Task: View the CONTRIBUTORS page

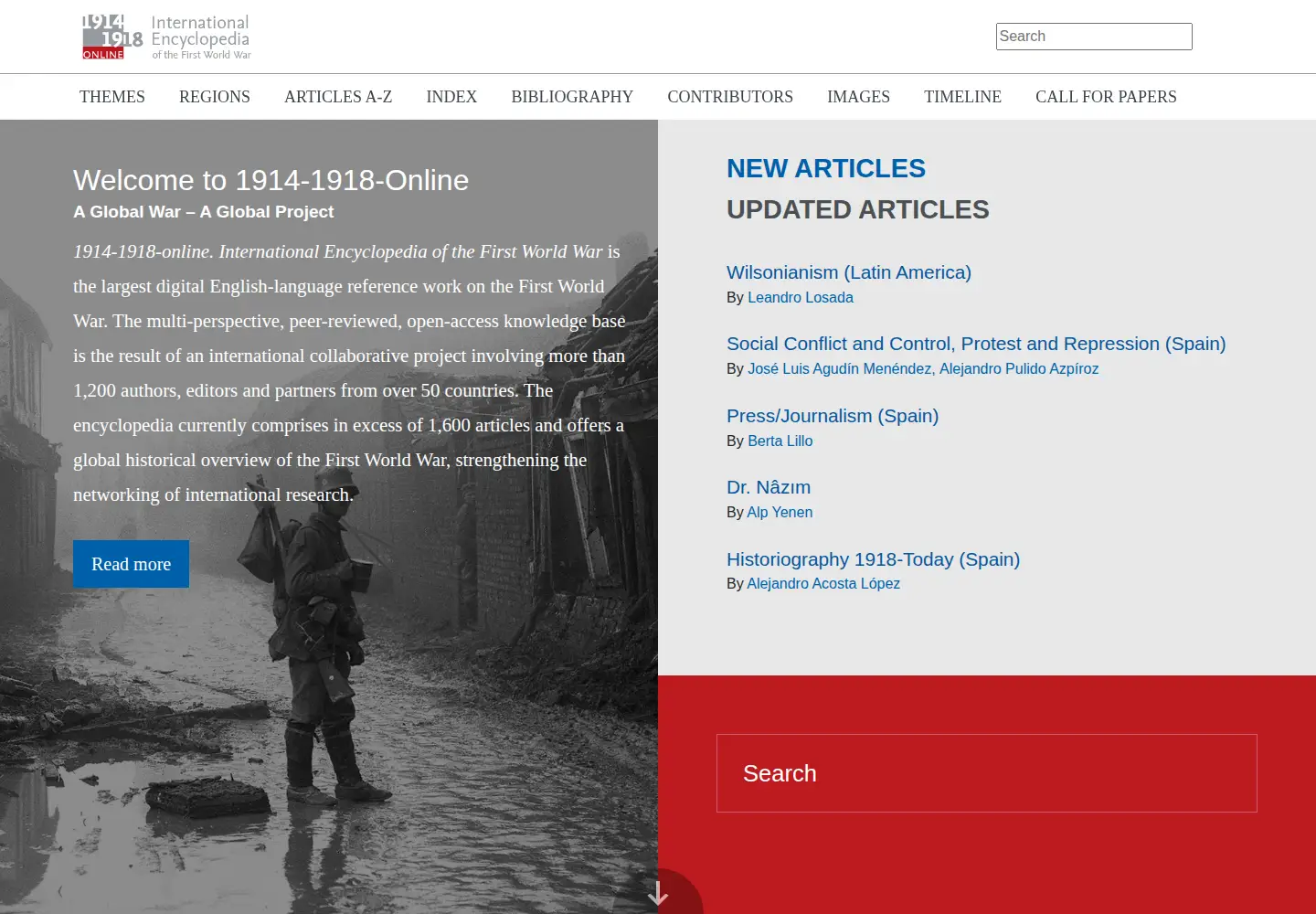Action: pos(730,97)
